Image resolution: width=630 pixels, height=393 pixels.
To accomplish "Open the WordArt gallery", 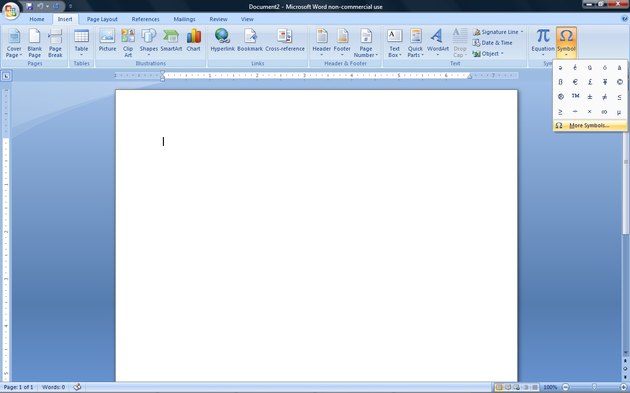I will coord(438,43).
